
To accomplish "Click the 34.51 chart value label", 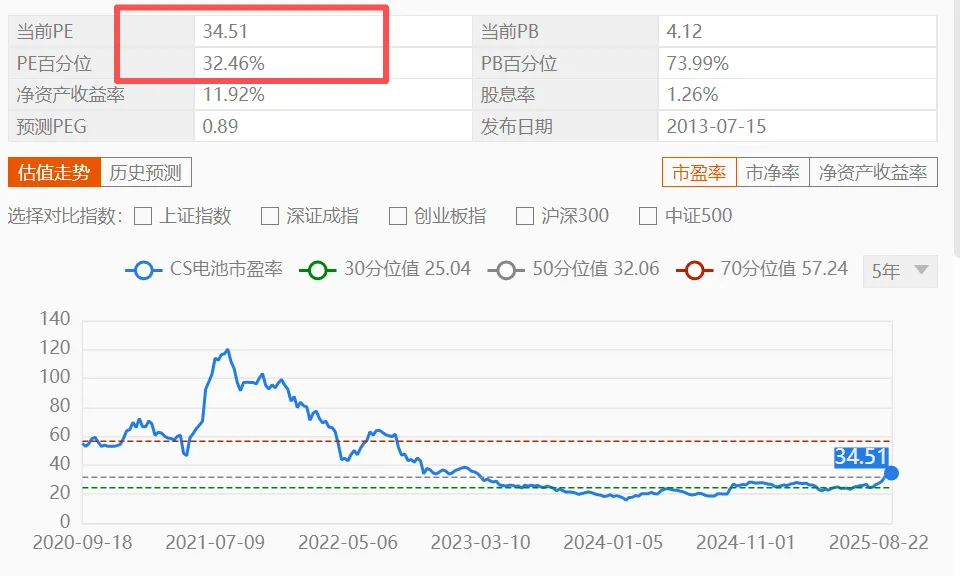I will (861, 457).
